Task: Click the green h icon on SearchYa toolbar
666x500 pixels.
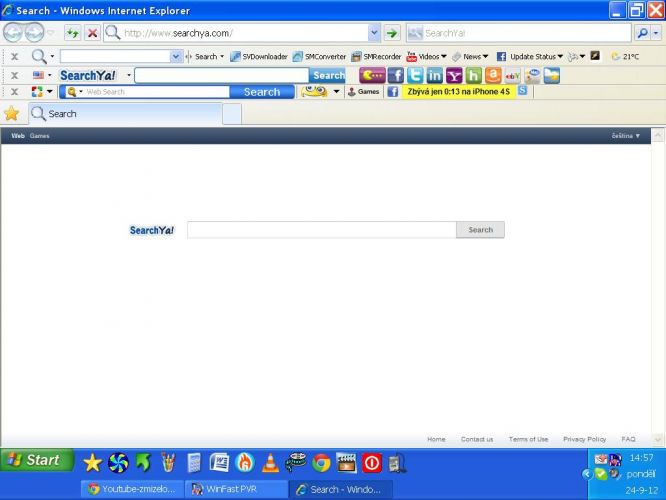Action: (473, 76)
